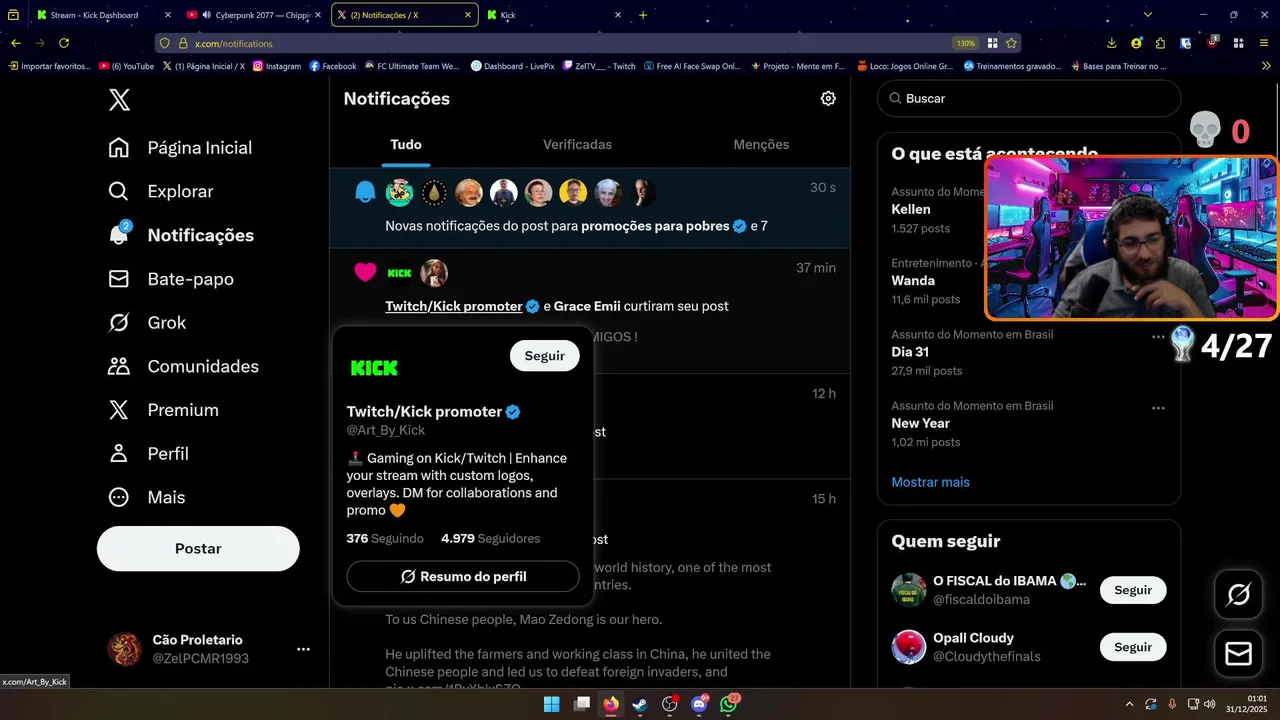Follow O FISCAL do IBAMA
Screen dimensions: 1280x720
[1133, 590]
